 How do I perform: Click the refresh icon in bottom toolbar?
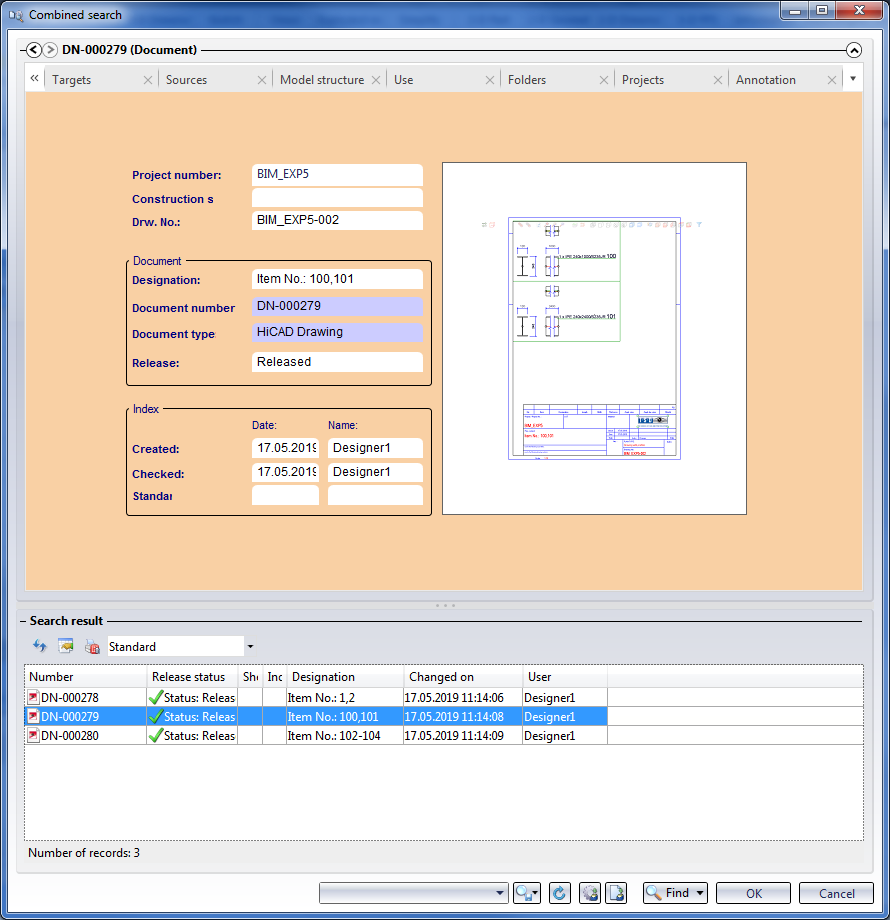(560, 893)
